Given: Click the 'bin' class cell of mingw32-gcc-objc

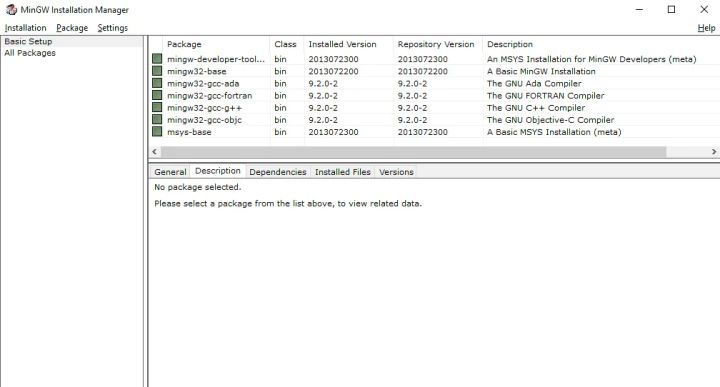Looking at the screenshot, I should click(280, 120).
